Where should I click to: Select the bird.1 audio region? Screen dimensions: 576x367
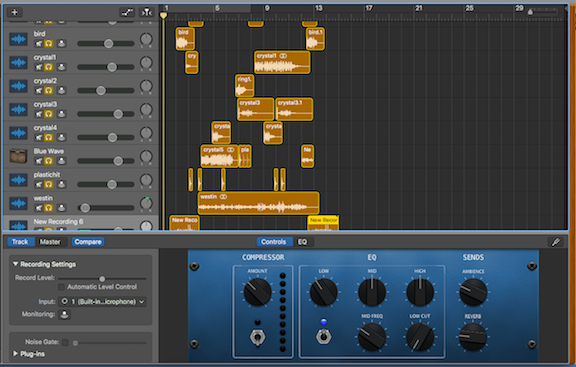coord(315,39)
